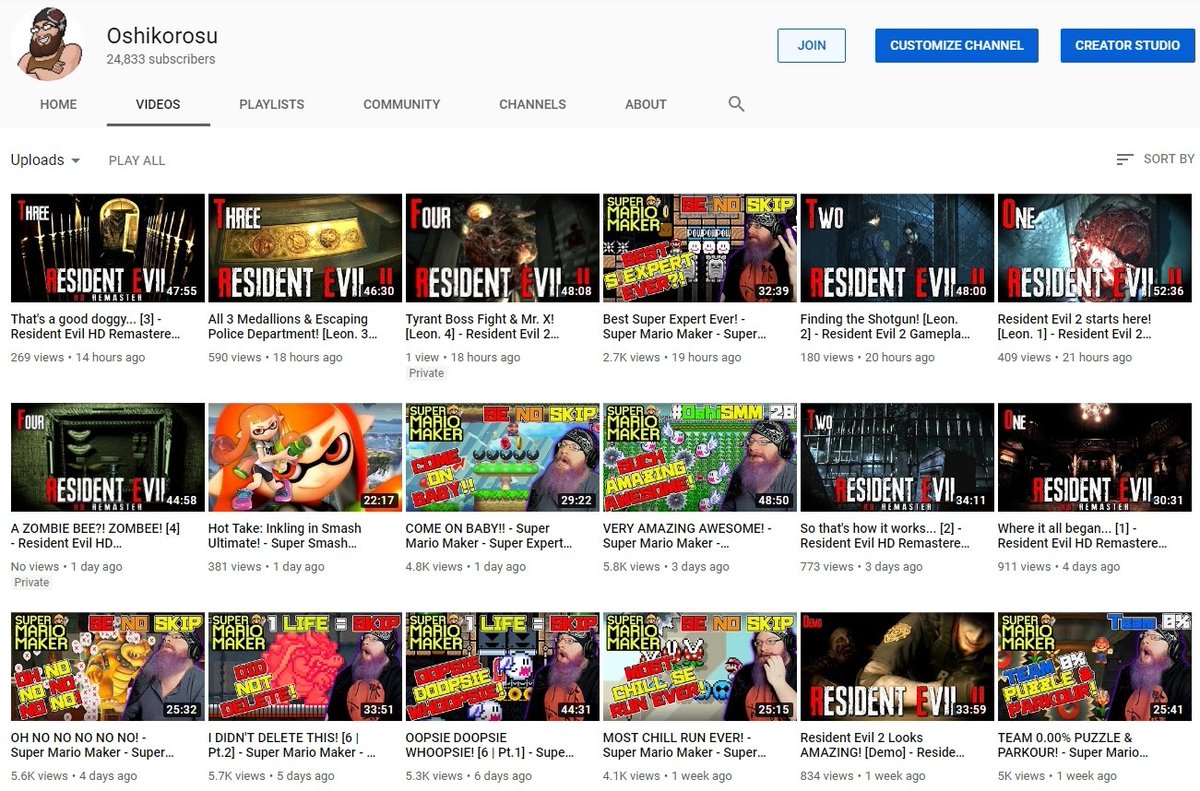
Task: Open 'MOST CHILL RUN EVER' thumbnail
Action: pyautogui.click(x=700, y=666)
